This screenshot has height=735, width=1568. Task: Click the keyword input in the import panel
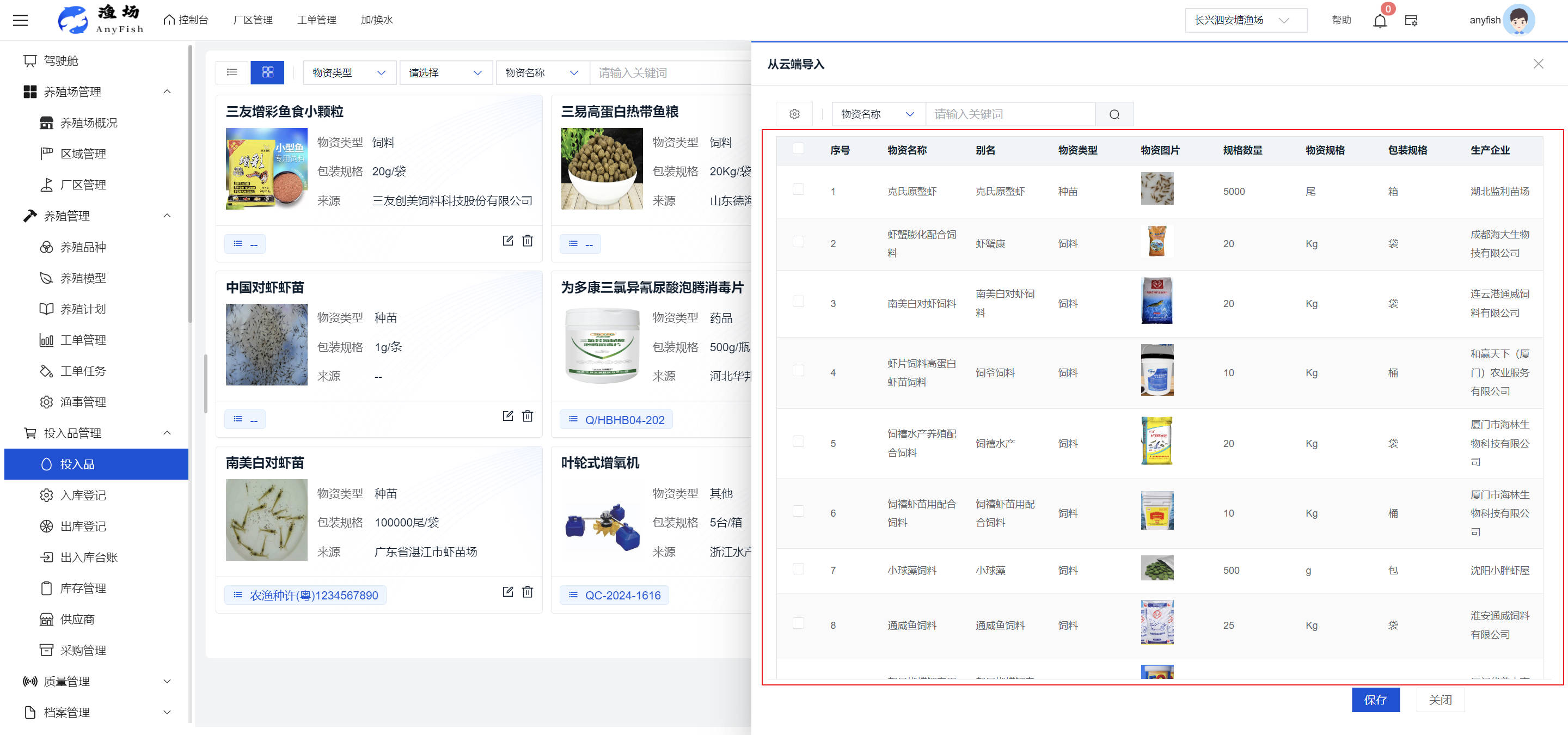[x=1009, y=114]
